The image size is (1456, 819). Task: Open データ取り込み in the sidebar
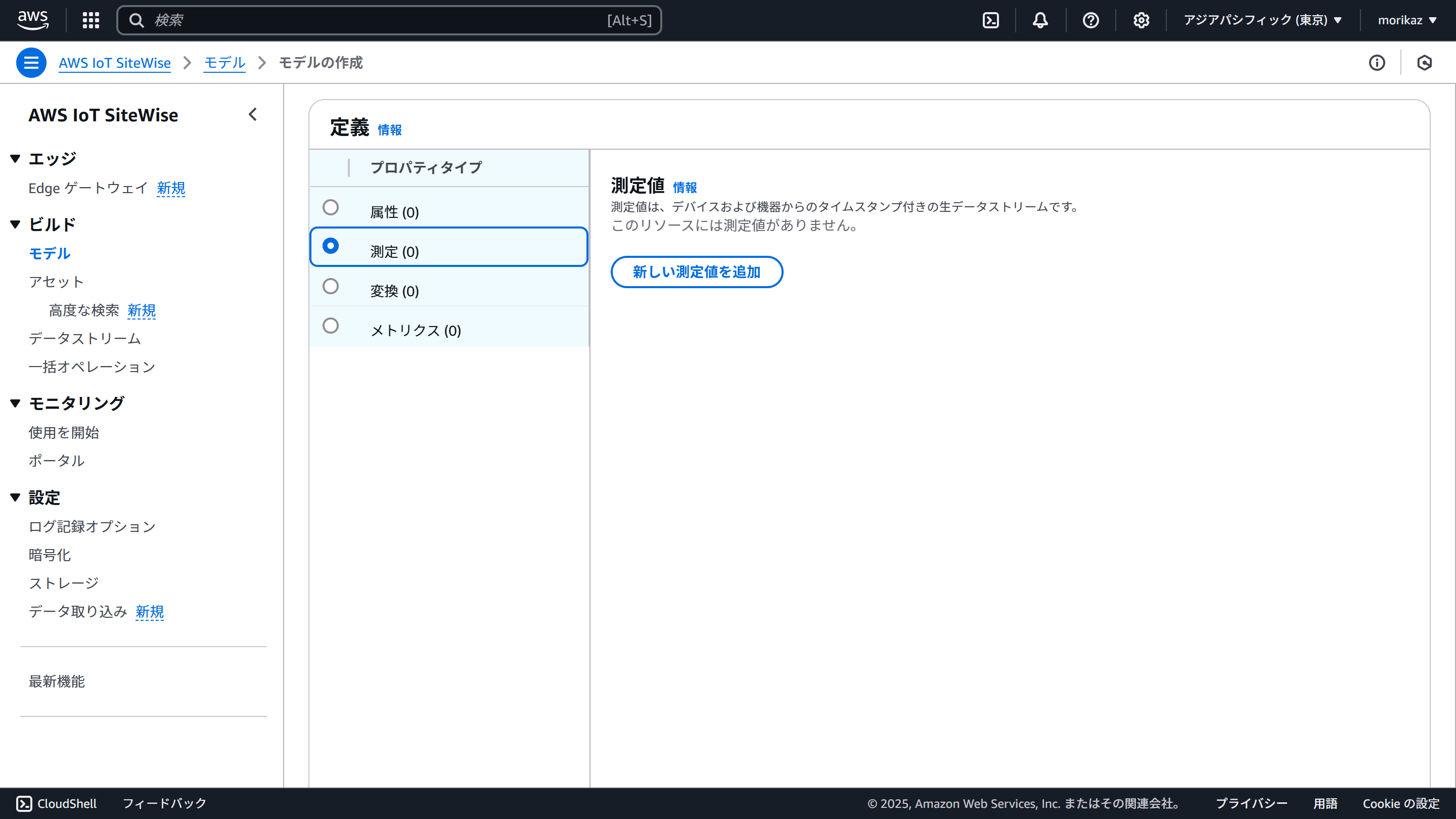78,611
